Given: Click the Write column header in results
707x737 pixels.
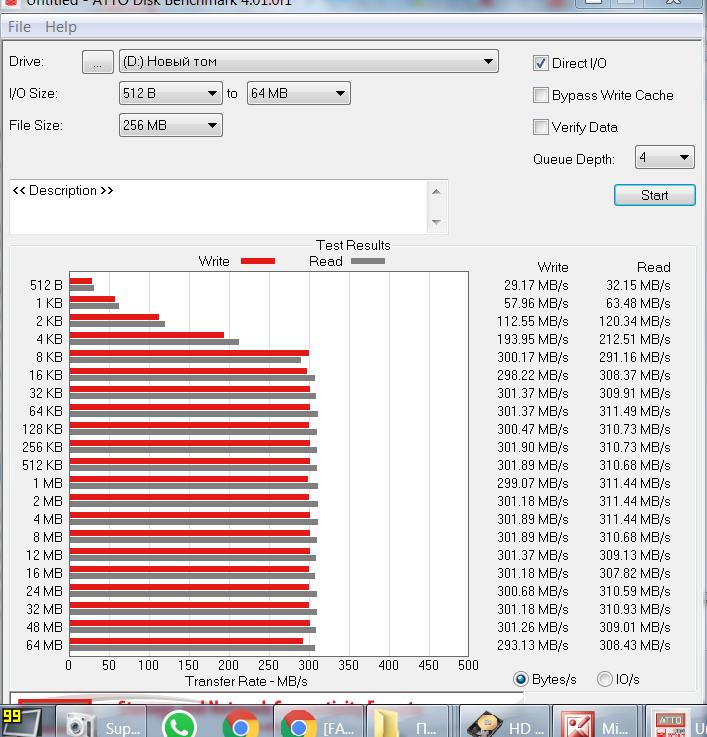Looking at the screenshot, I should coord(553,267).
